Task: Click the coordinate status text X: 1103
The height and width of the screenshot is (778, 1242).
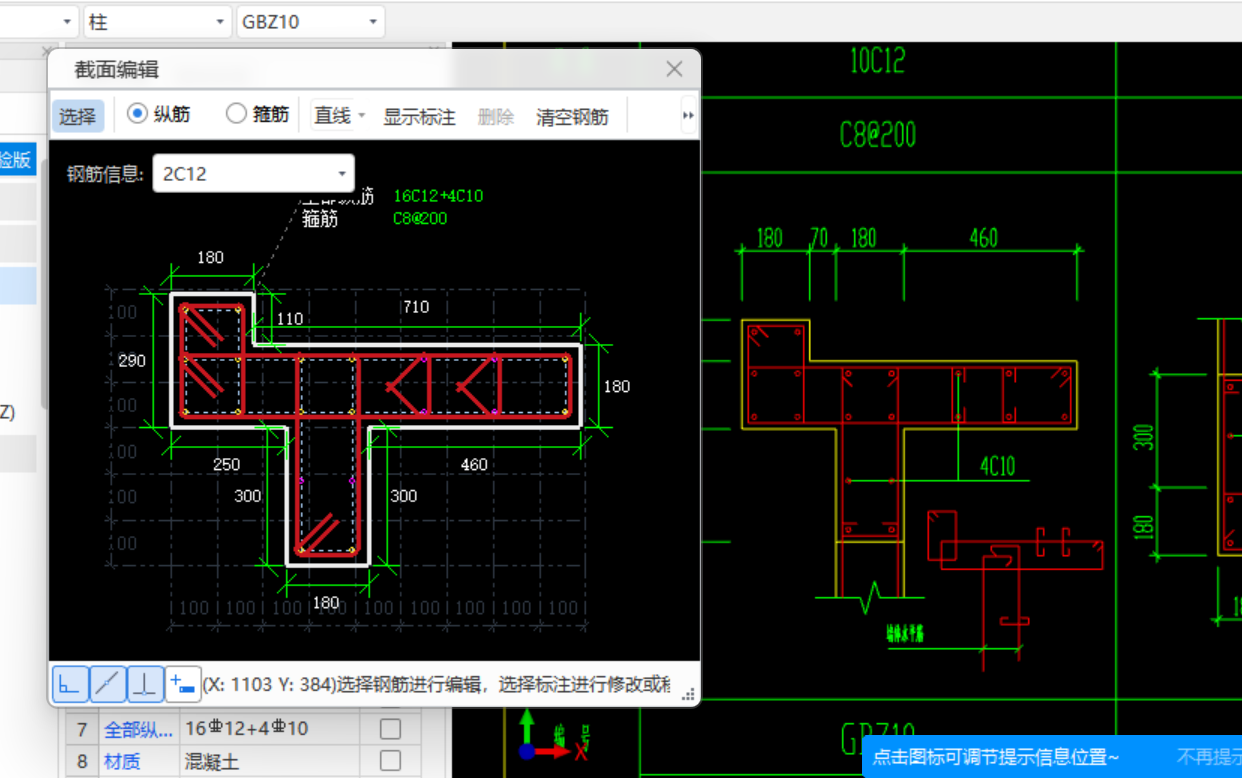Action: pyautogui.click(x=267, y=685)
